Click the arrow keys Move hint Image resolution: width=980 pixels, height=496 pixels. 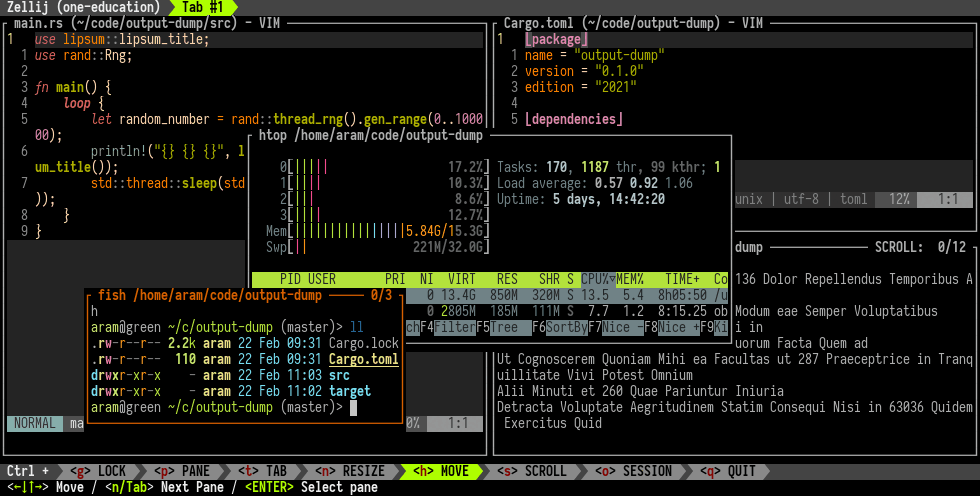pyautogui.click(x=45, y=487)
